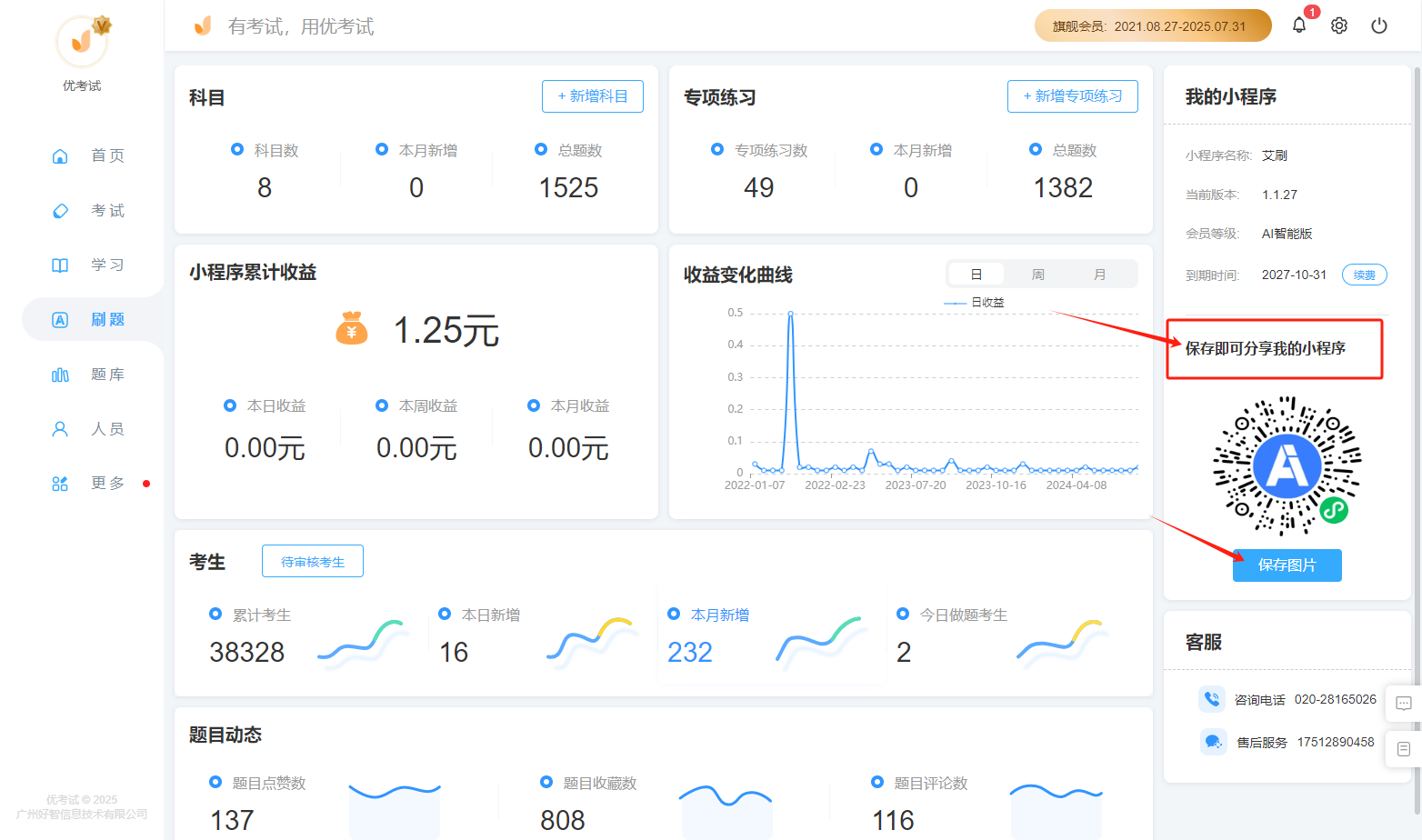Click the after-sales number 17512890458

[x=1336, y=742]
